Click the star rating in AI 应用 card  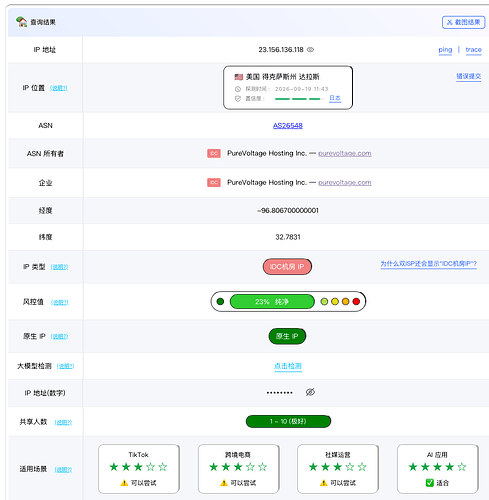tap(437, 467)
